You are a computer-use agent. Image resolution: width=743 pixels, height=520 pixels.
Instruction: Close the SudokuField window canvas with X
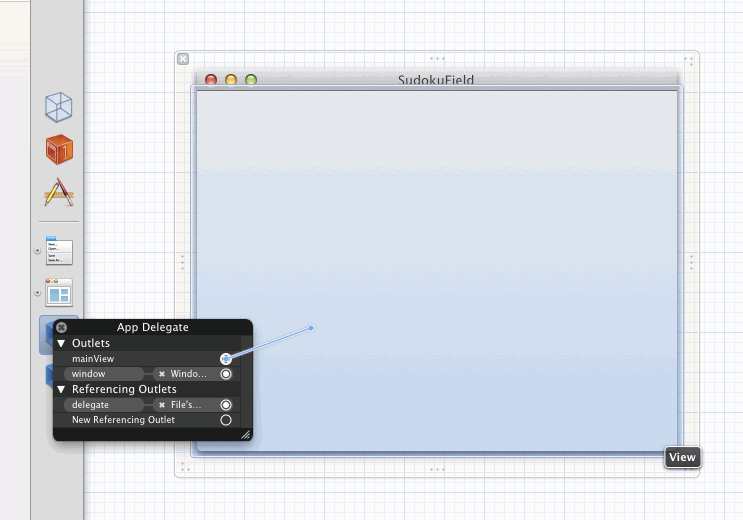(183, 59)
